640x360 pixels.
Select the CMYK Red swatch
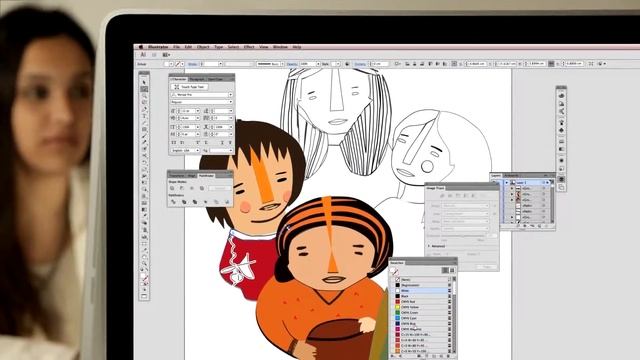pyautogui.click(x=422, y=302)
